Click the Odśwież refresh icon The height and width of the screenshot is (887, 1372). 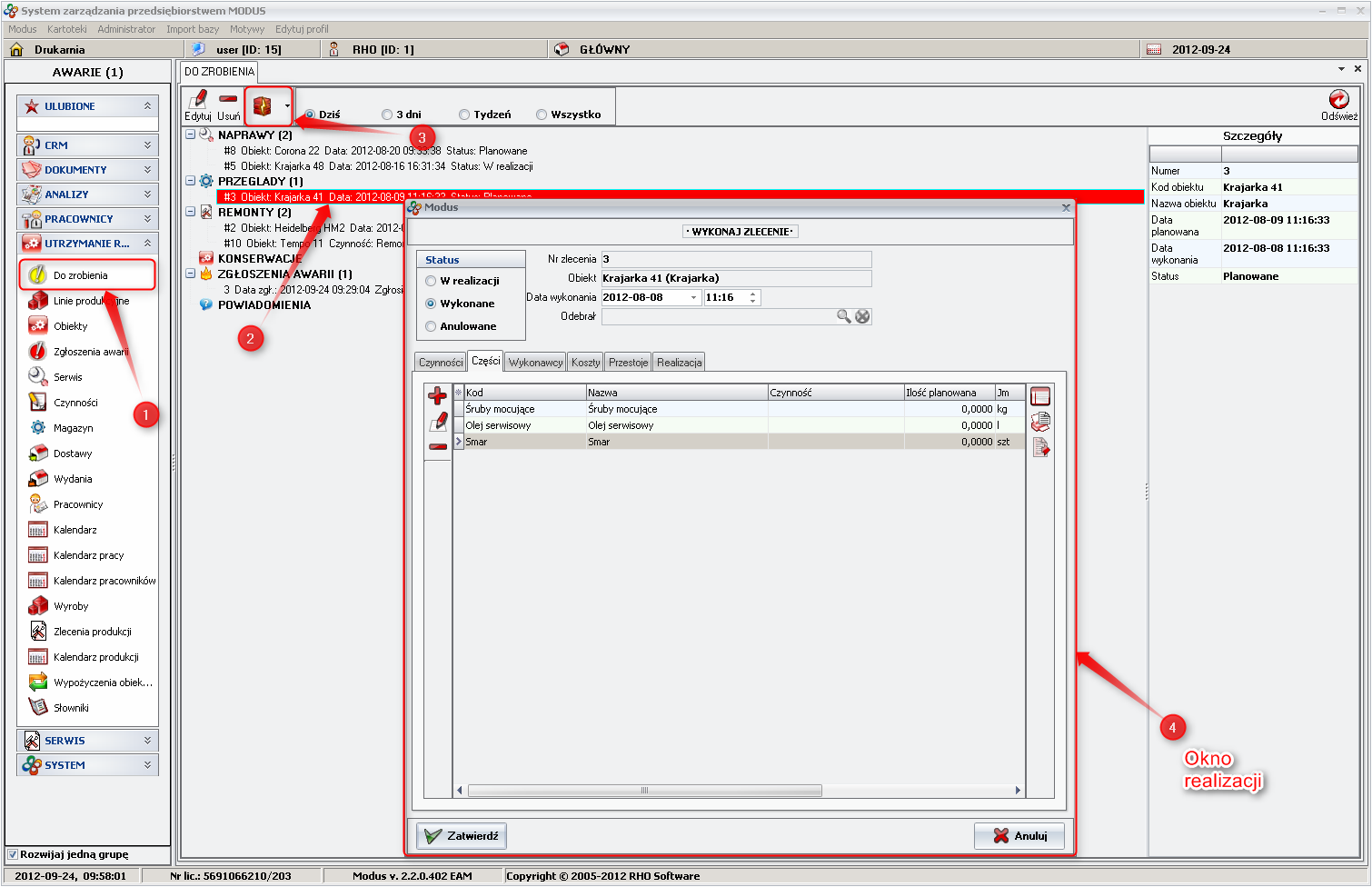tap(1338, 99)
